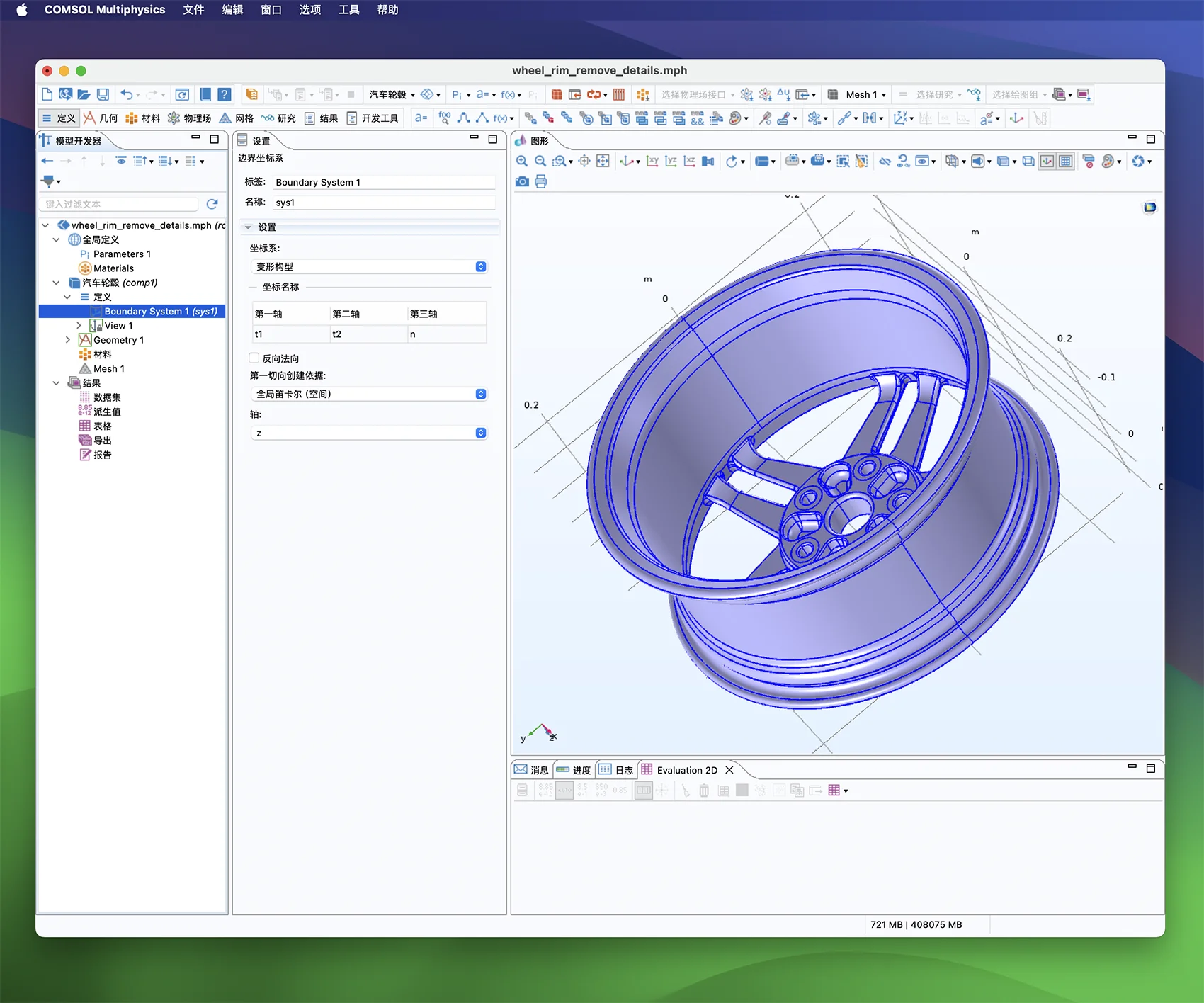1204x1003 pixels.
Task: Open the 工具 menu
Action: click(x=348, y=10)
